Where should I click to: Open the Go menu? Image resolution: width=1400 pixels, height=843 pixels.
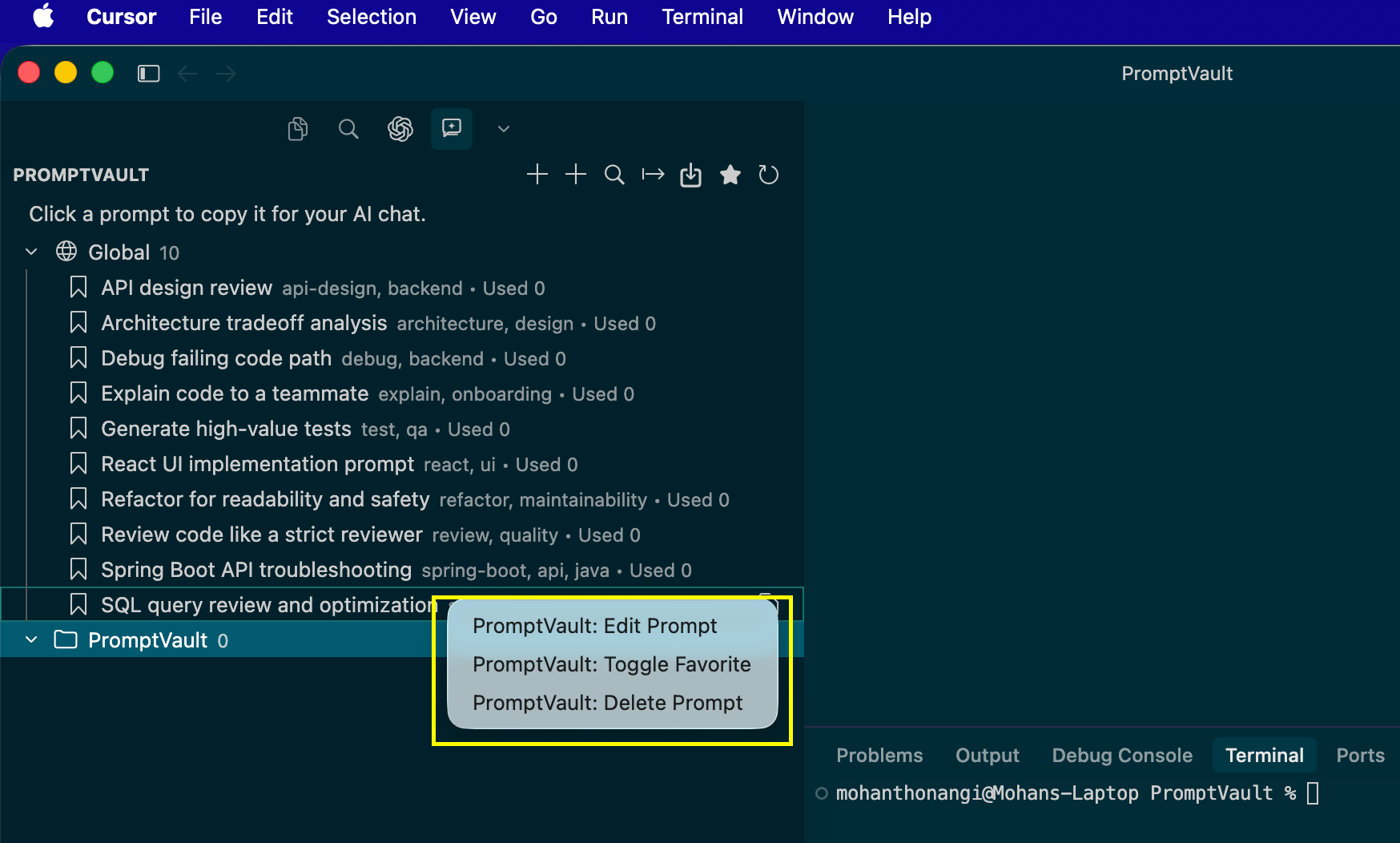click(x=544, y=17)
